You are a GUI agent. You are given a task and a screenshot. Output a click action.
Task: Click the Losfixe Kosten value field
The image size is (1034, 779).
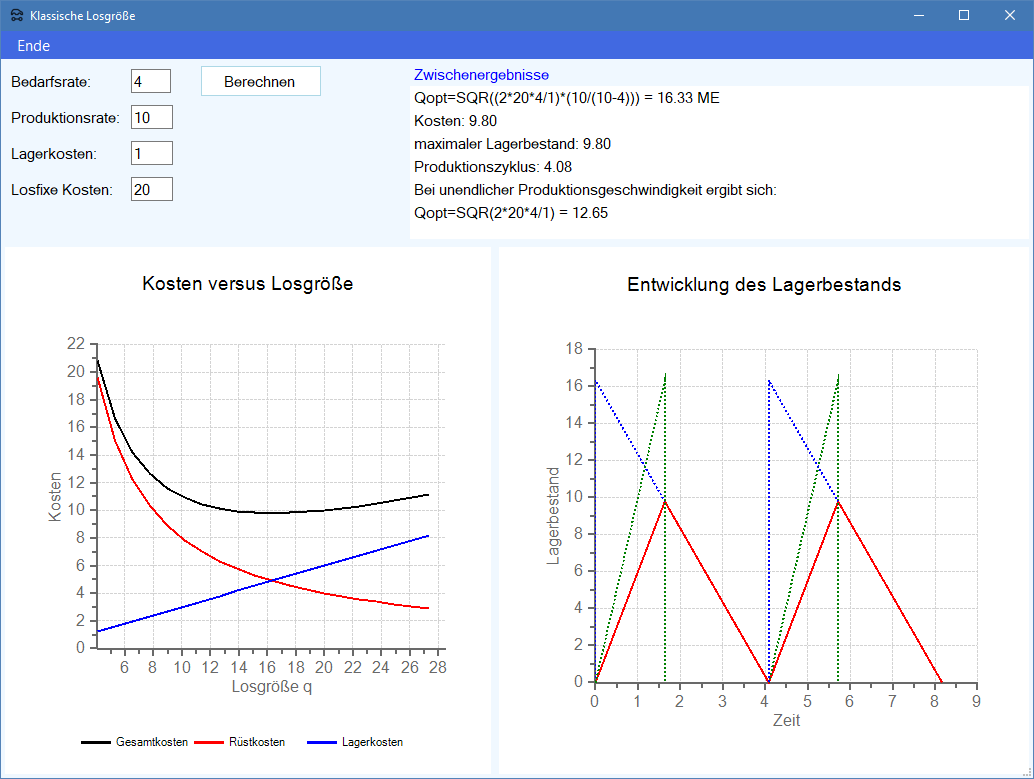pos(151,189)
